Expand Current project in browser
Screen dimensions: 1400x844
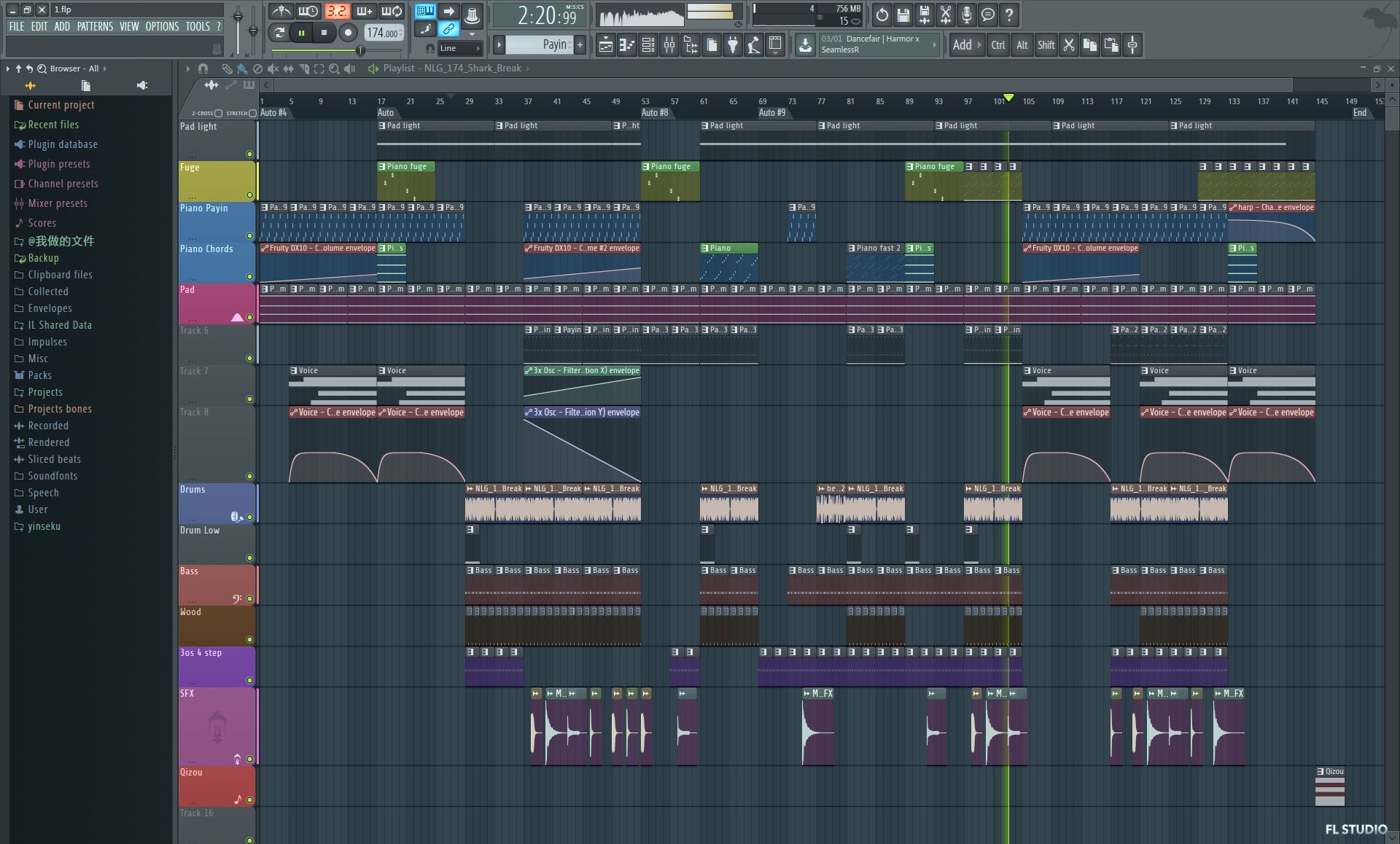coord(55,105)
